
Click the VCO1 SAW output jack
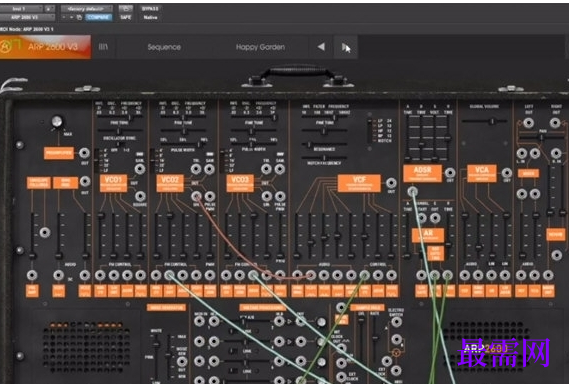coord(139,169)
